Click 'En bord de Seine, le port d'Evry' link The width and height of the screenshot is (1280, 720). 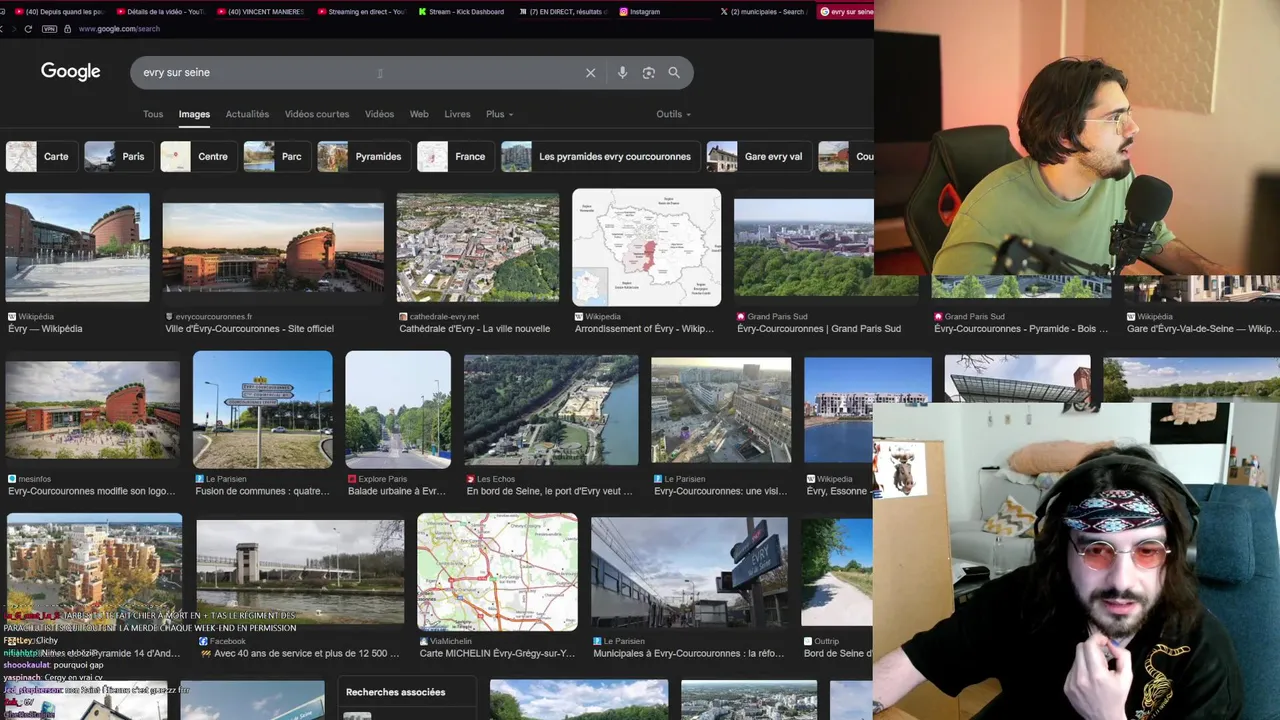550,492
